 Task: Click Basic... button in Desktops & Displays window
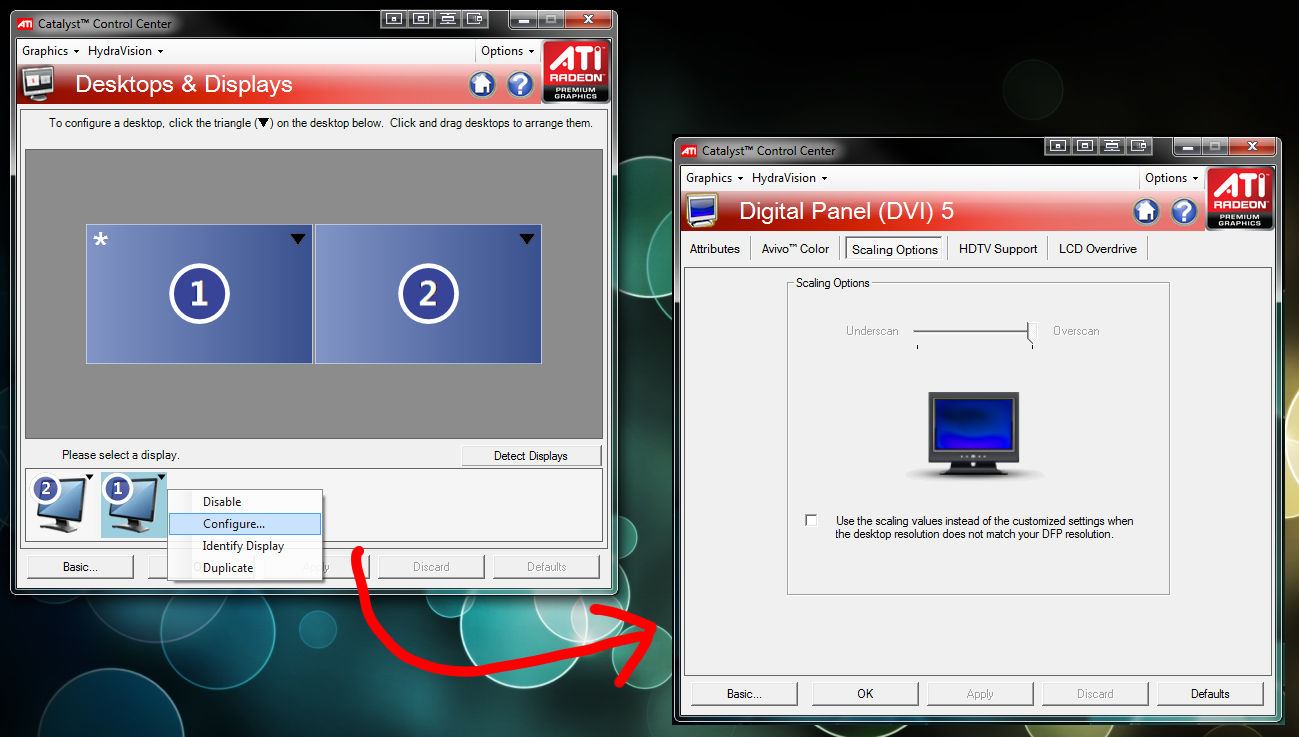point(80,567)
